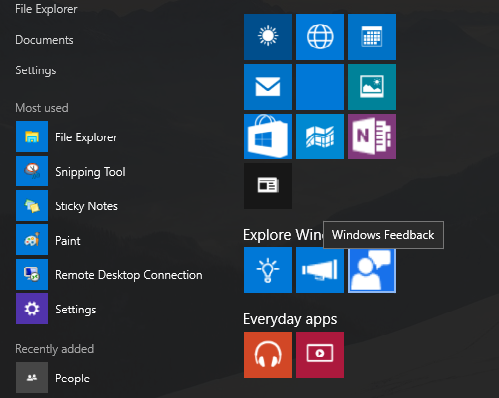The height and width of the screenshot is (398, 499).
Task: Click the Most used section heading
Action: [x=42, y=108]
